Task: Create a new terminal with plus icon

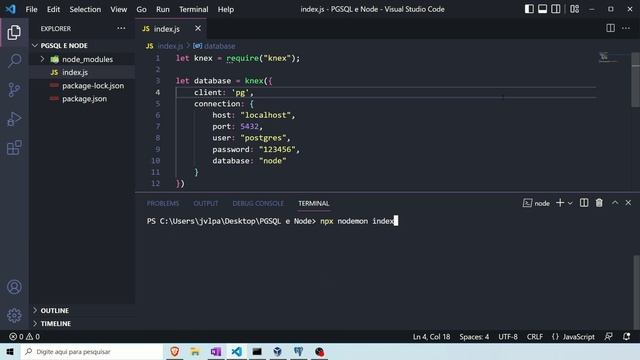Action: click(560, 203)
